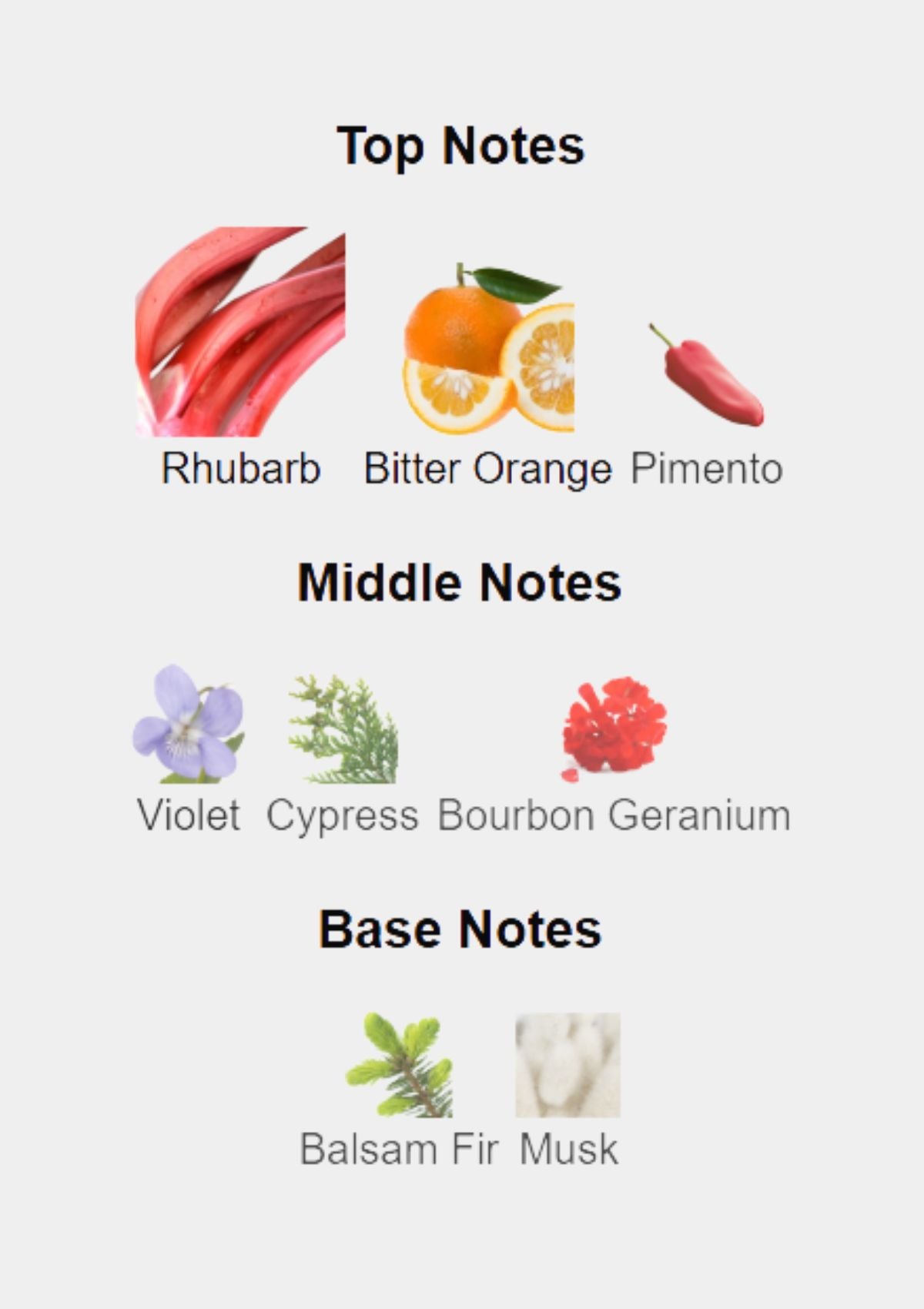Click the Rhubarb stalks image
The height and width of the screenshot is (1309, 924).
coord(240,332)
